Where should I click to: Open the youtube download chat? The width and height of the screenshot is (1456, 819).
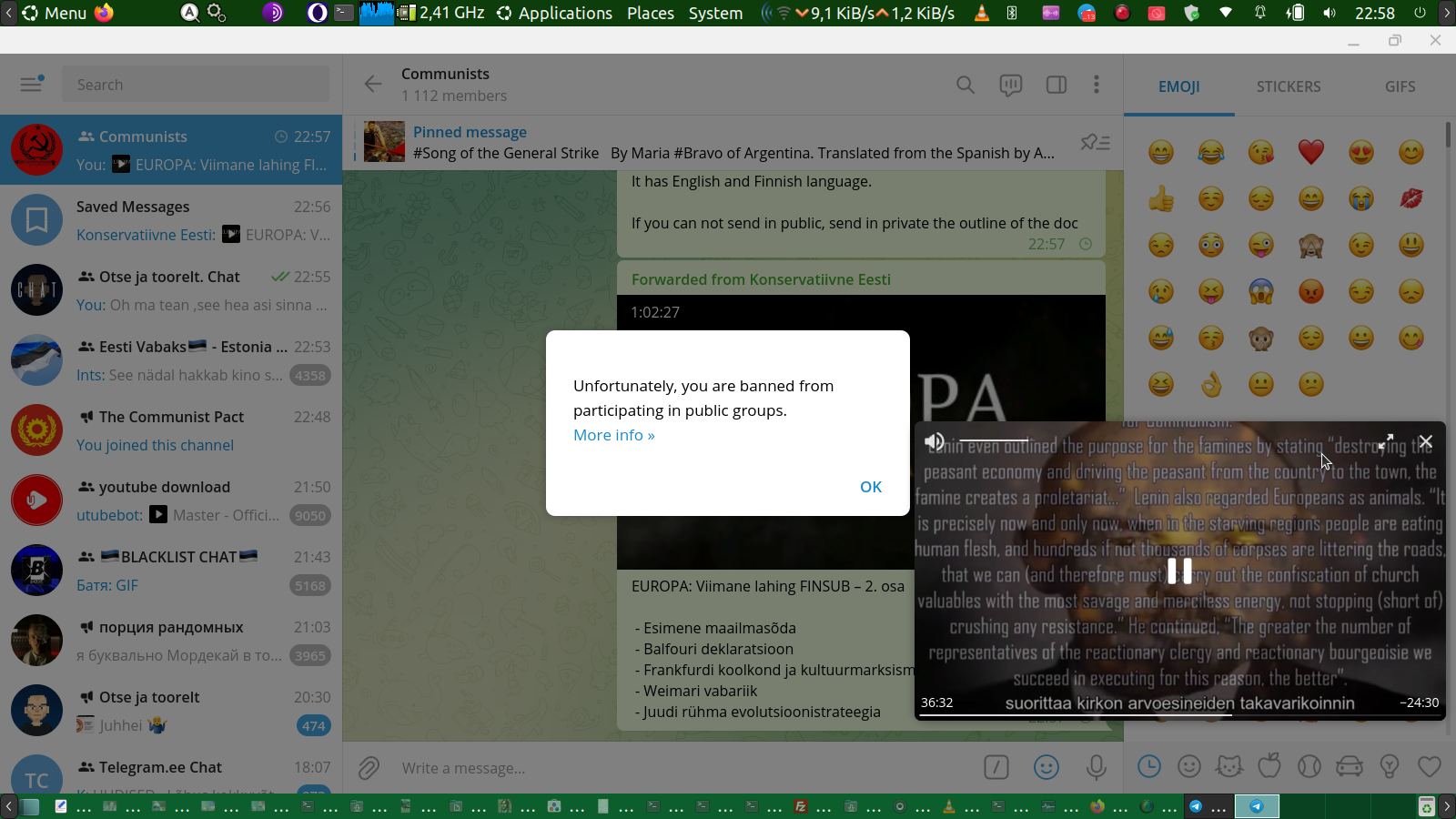pyautogui.click(x=171, y=500)
